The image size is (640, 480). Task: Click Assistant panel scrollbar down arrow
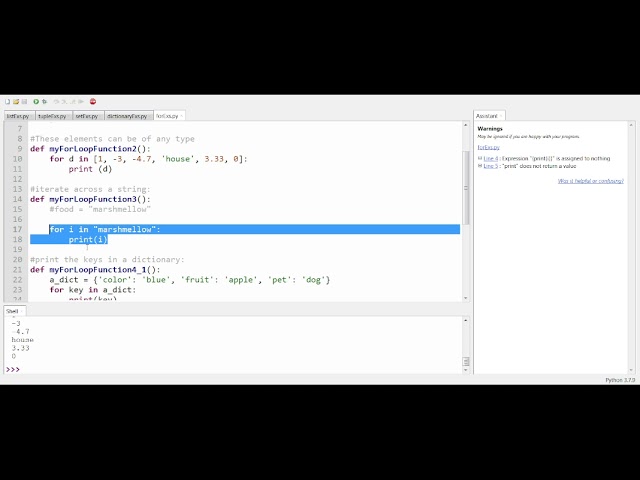coord(631,370)
